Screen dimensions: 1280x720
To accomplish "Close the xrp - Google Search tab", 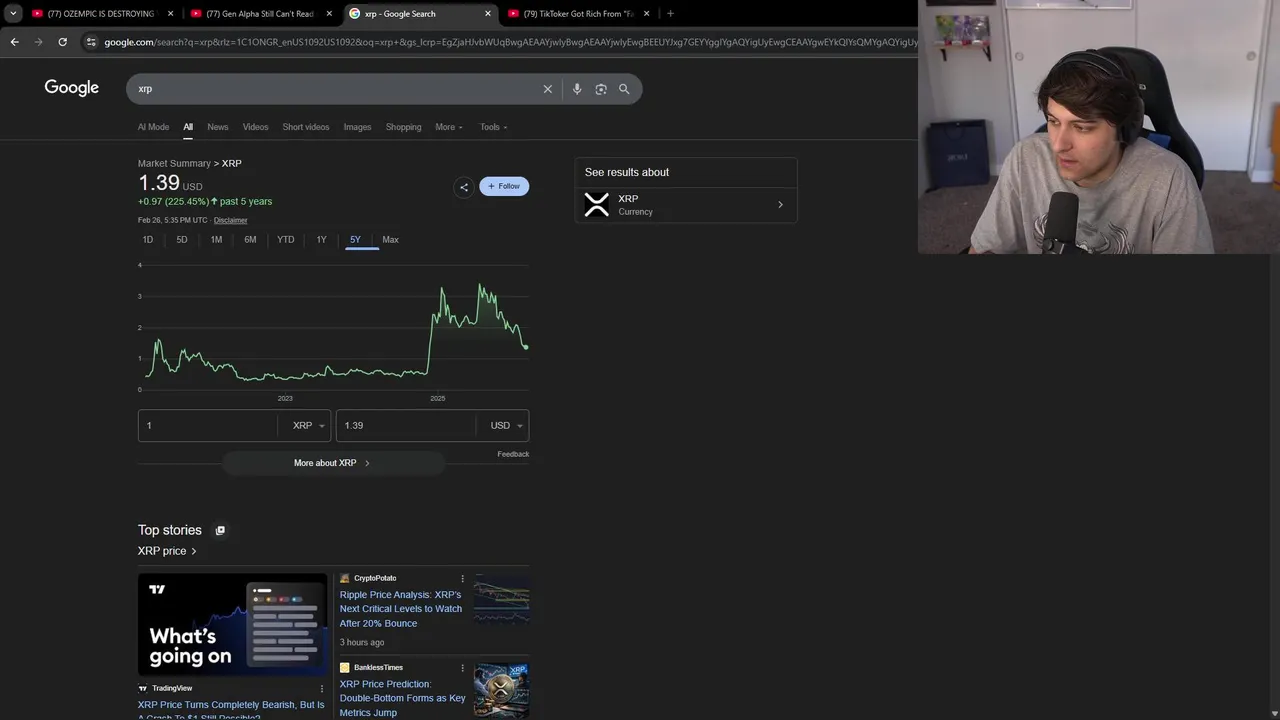I will (x=488, y=14).
